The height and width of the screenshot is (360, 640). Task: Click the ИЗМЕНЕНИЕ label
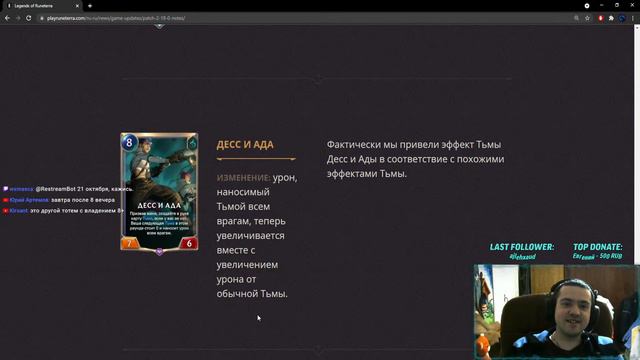pos(243,178)
